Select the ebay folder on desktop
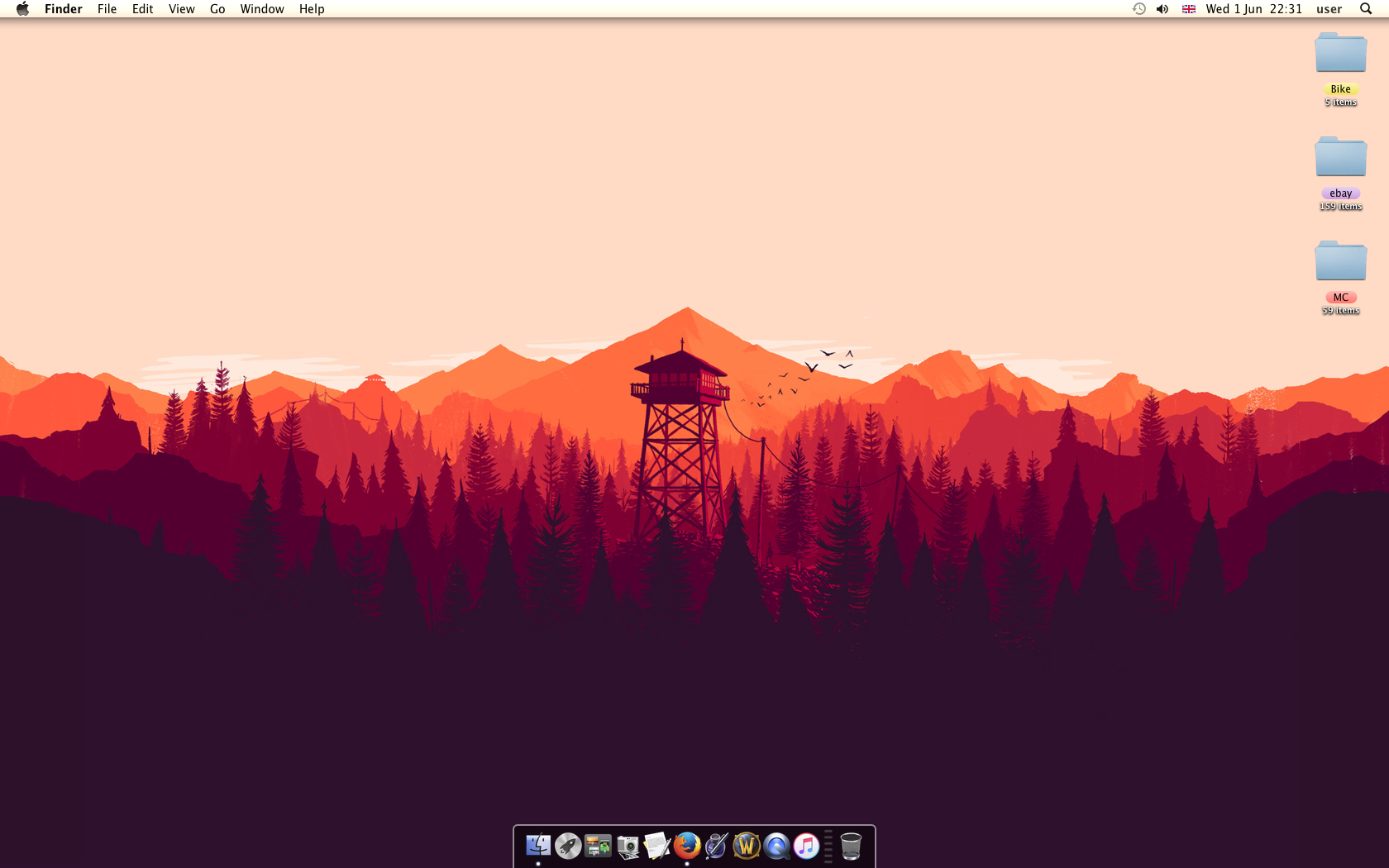The width and height of the screenshot is (1389, 868). [1340, 156]
